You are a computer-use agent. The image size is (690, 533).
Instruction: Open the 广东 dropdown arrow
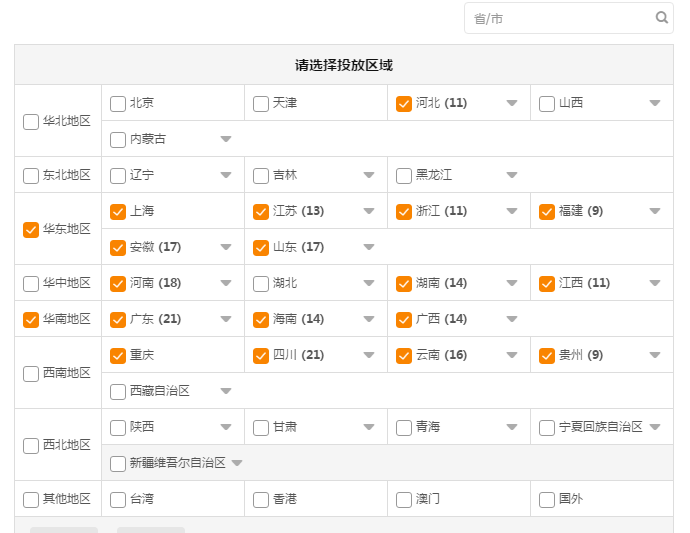click(x=226, y=319)
